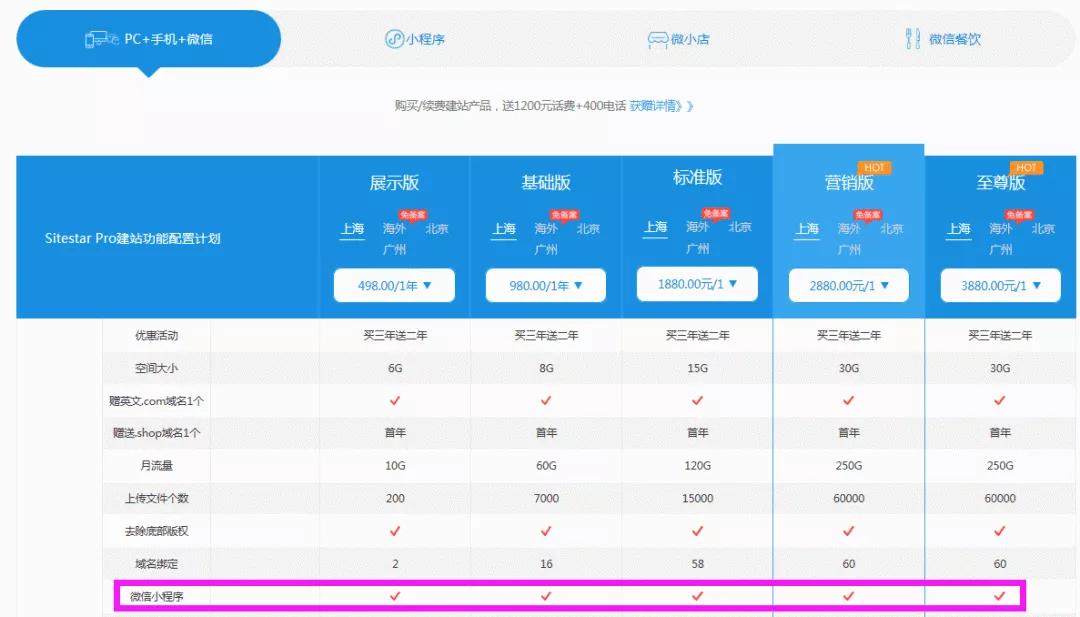Screen dimensions: 1080x617
Task: Click the 空间大小 row label
Action: (x=156, y=368)
